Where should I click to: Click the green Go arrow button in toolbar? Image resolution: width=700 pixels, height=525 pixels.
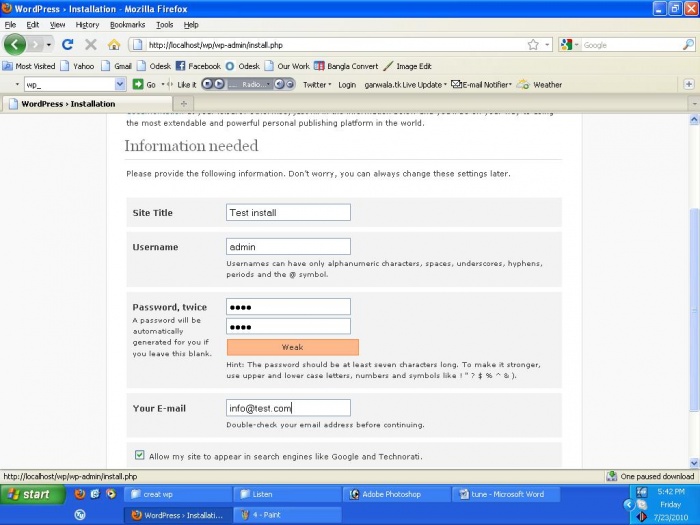click(138, 84)
